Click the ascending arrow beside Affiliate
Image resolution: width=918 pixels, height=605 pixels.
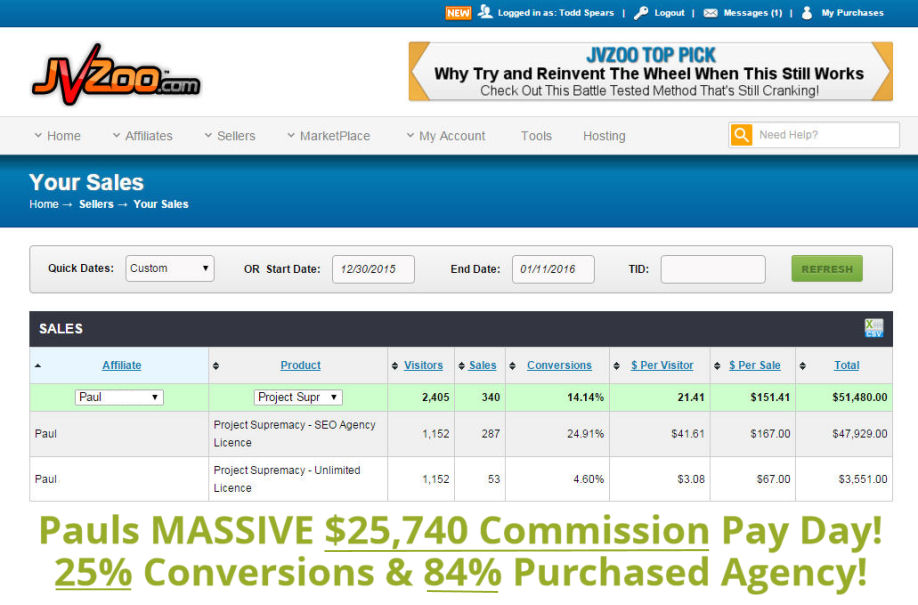click(x=38, y=365)
